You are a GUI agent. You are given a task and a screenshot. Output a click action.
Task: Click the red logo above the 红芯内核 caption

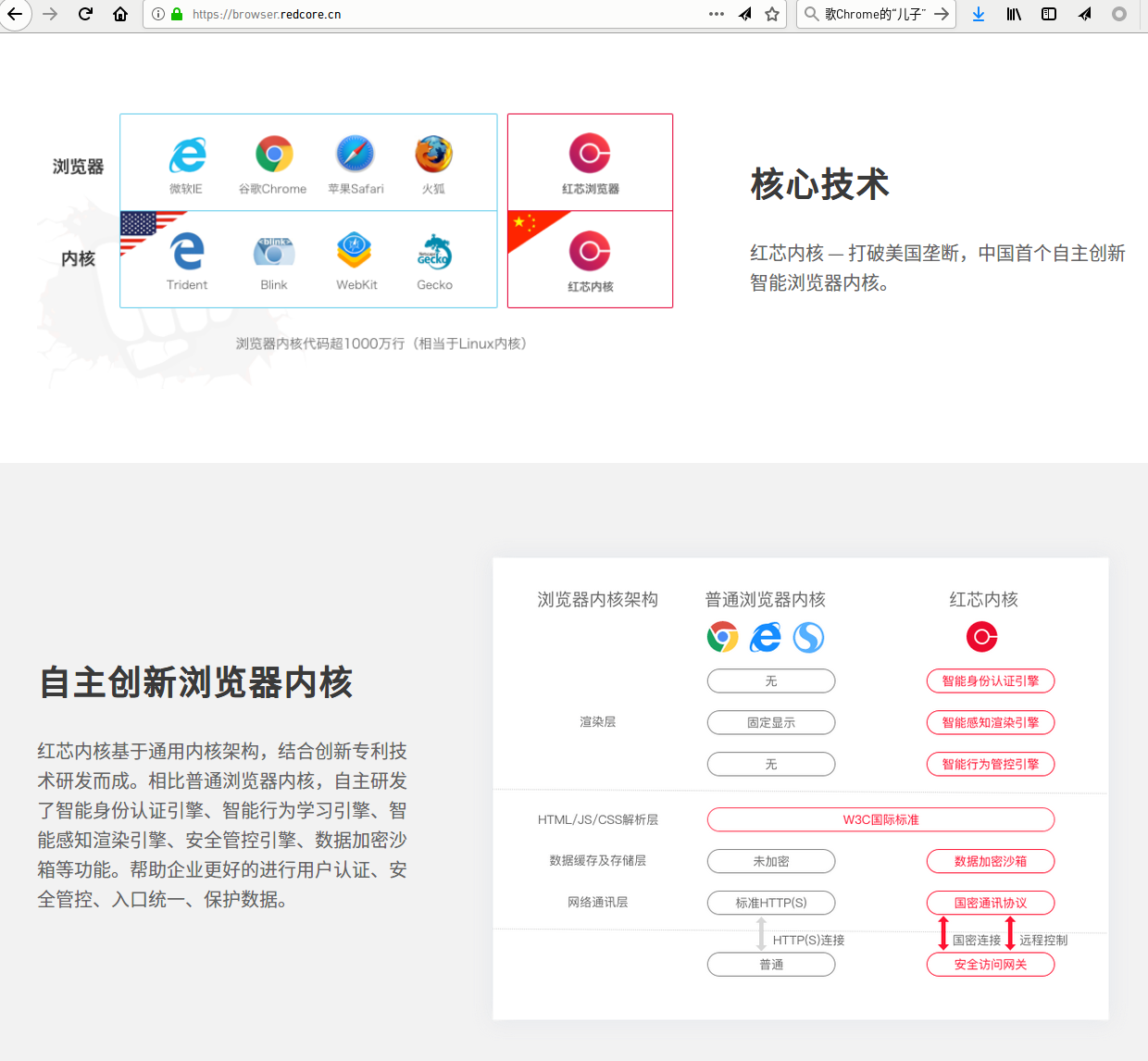[x=590, y=251]
